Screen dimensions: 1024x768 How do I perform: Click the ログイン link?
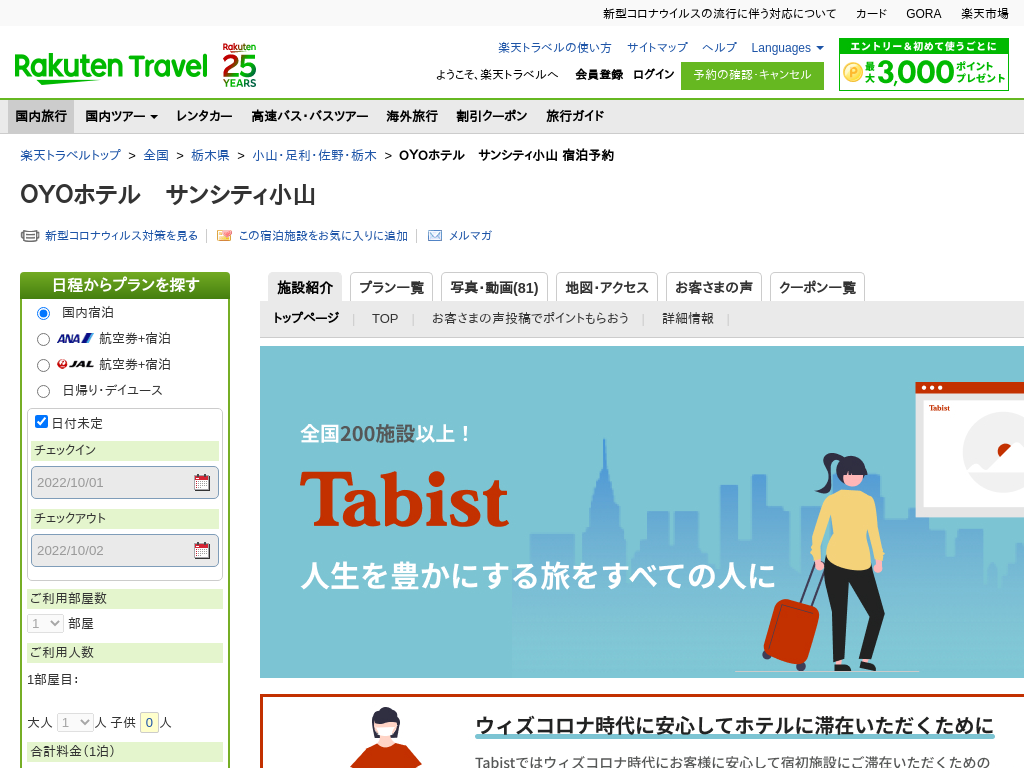pos(653,74)
